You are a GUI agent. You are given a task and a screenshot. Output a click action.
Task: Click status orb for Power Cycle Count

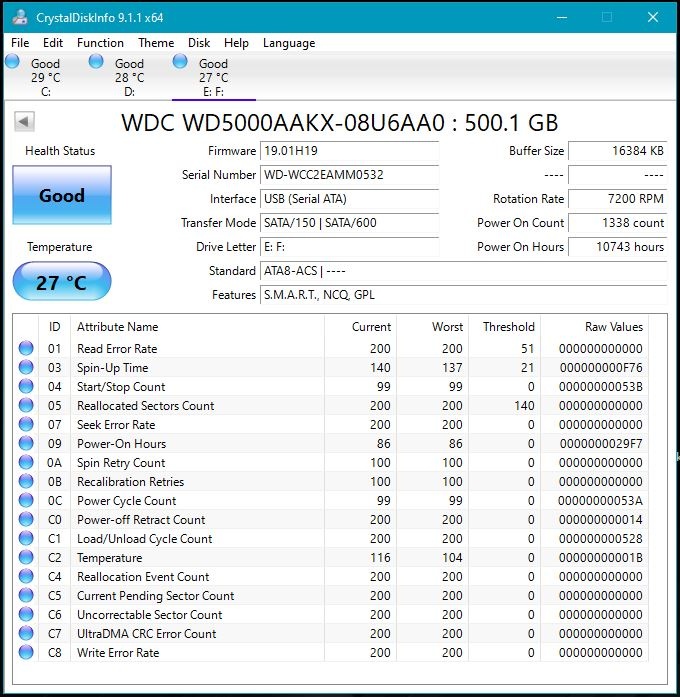tap(26, 500)
